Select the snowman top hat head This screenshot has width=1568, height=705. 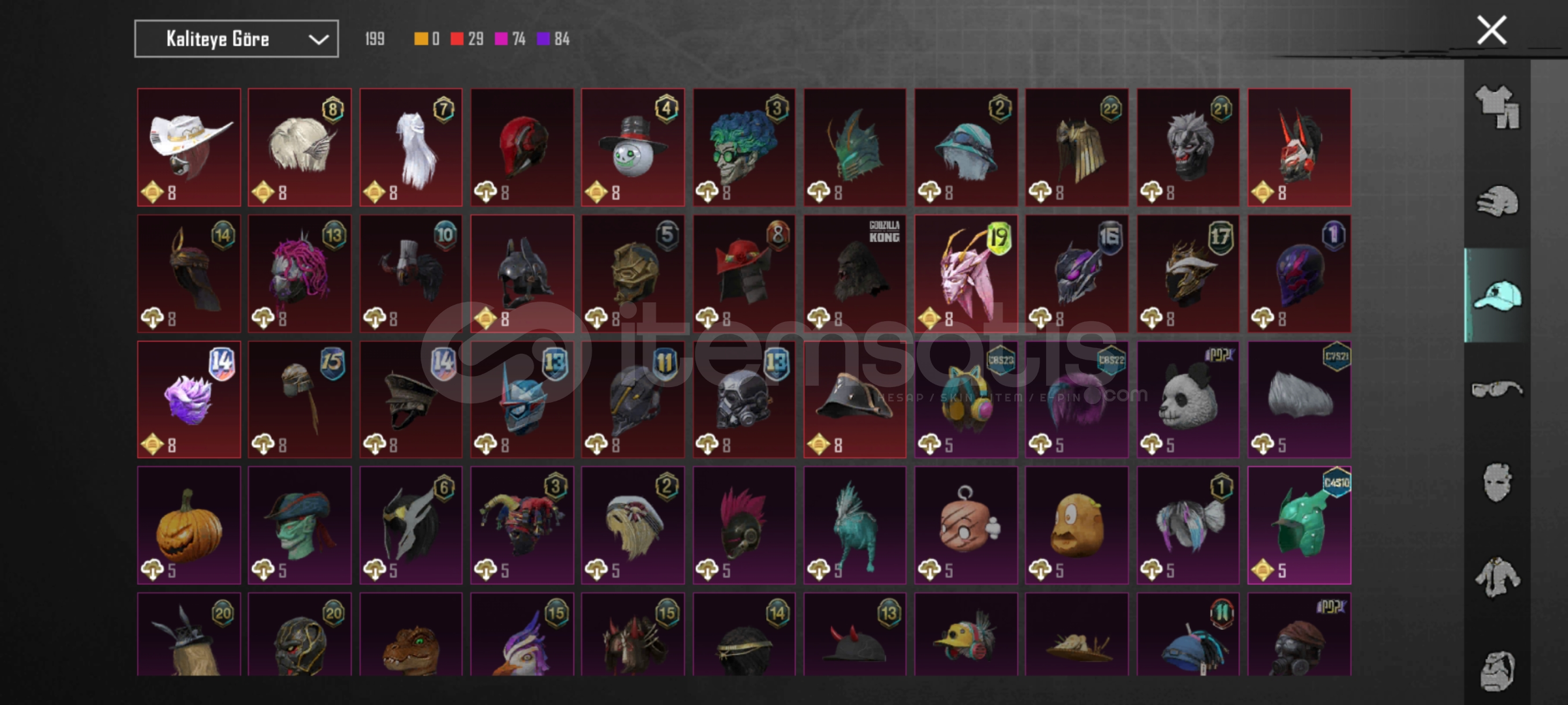point(633,148)
